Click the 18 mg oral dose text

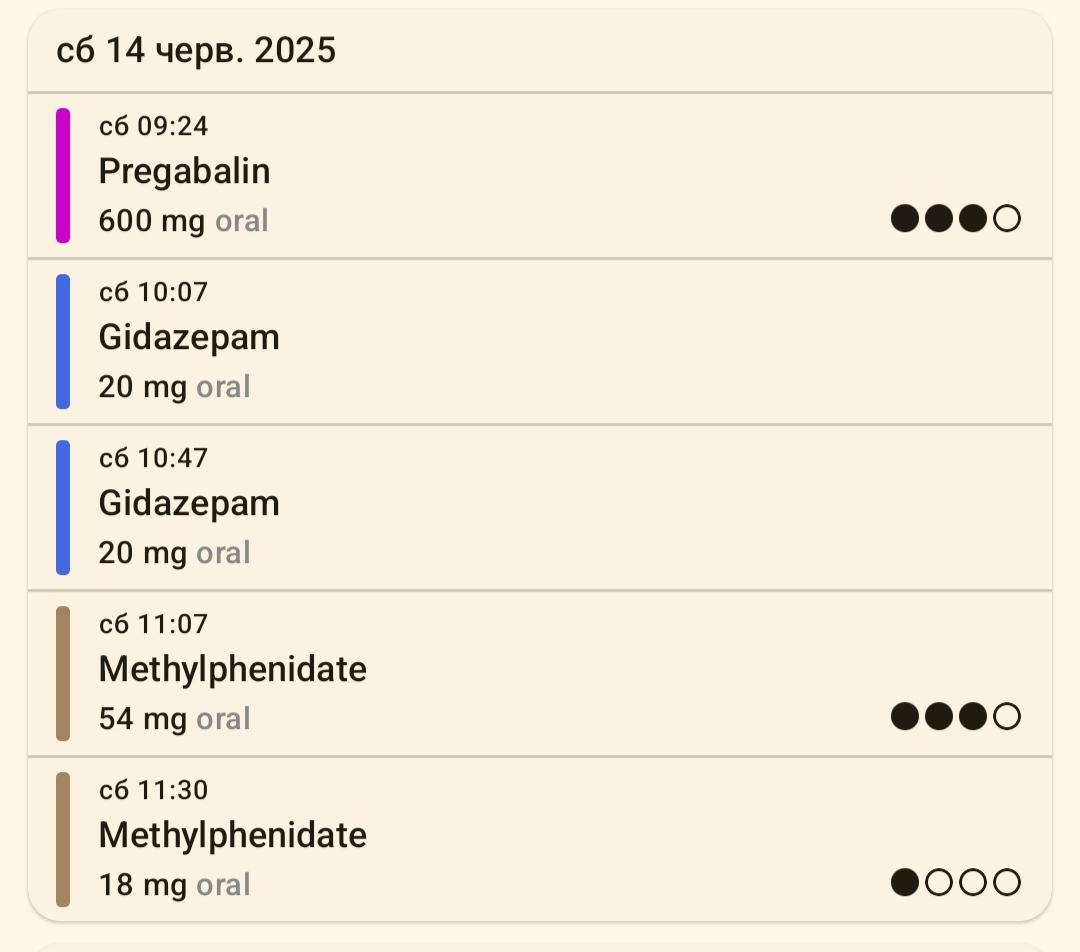pos(174,885)
